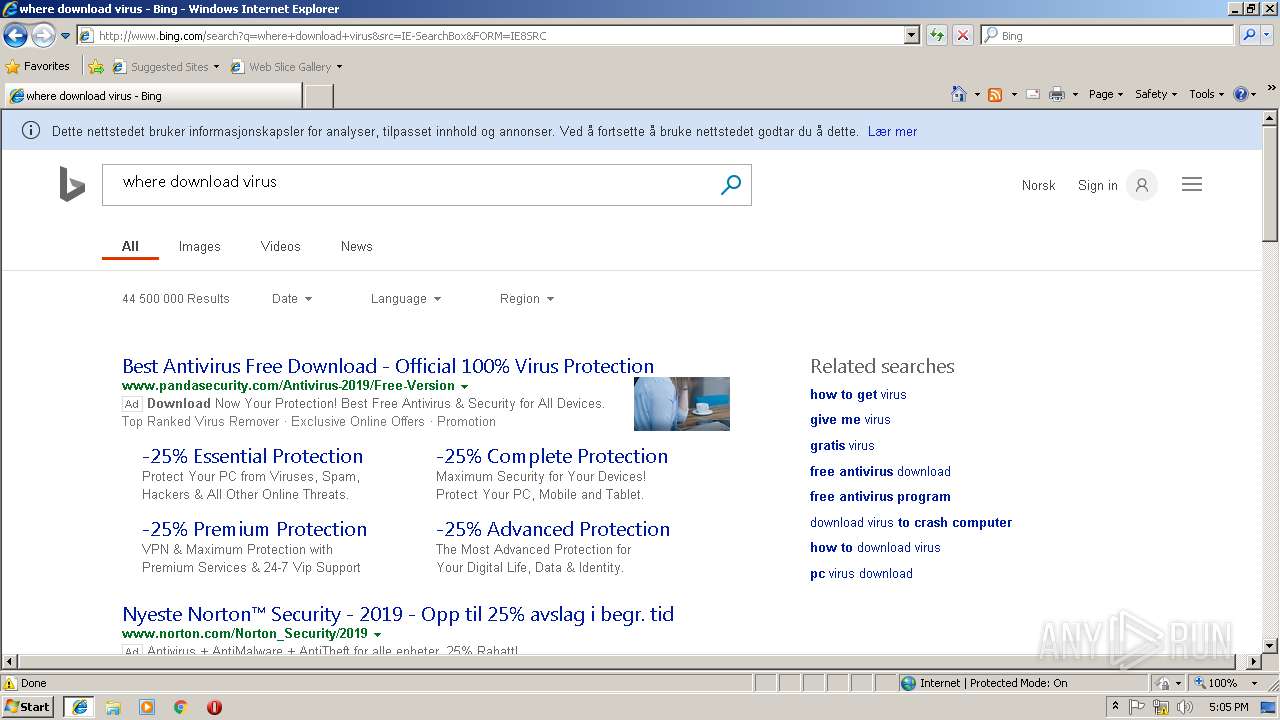Click the Bing page search query field
Viewport: 1280px width, 720px height.
click(x=410, y=185)
